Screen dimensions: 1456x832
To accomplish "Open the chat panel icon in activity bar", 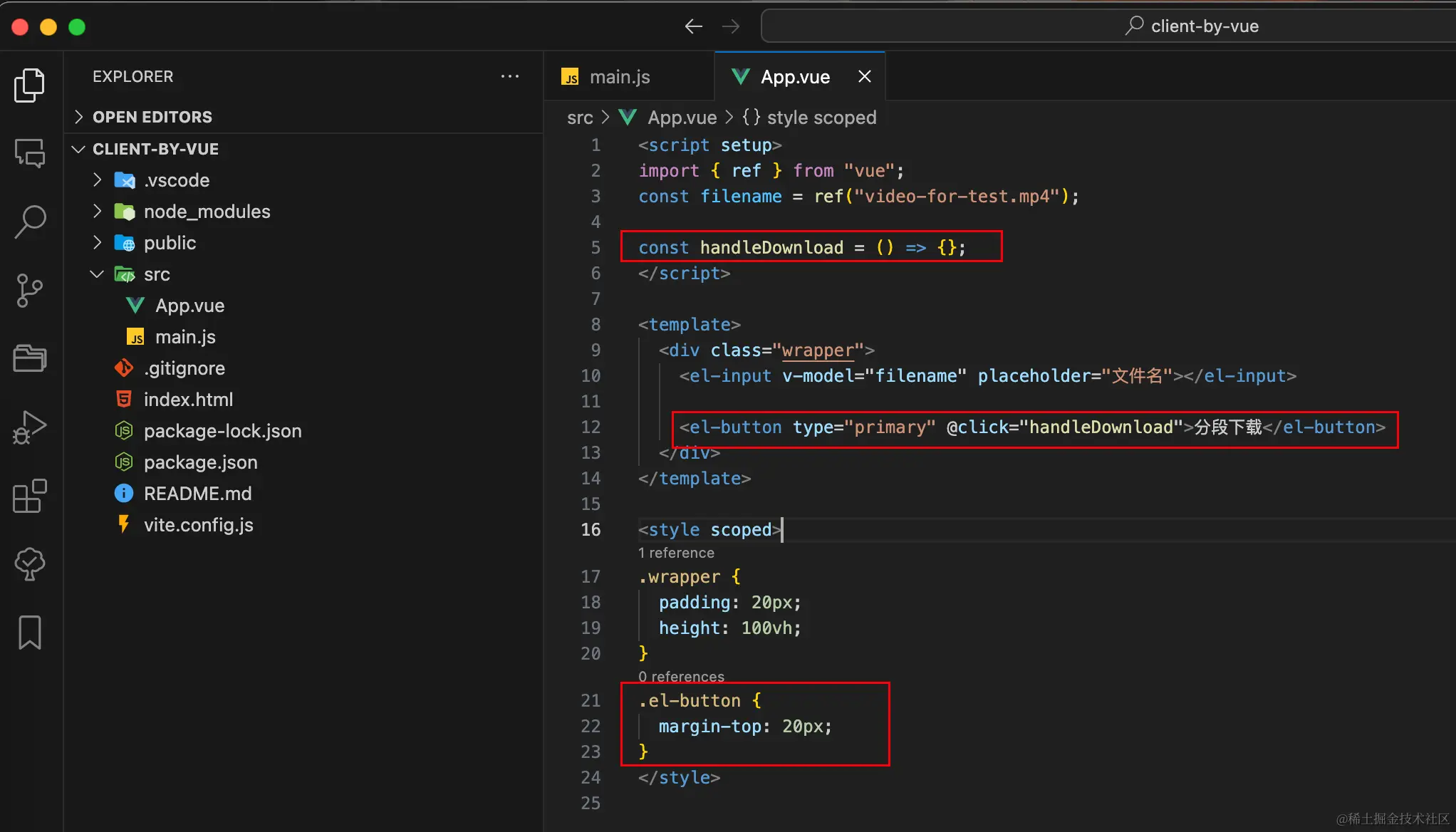I will point(30,152).
